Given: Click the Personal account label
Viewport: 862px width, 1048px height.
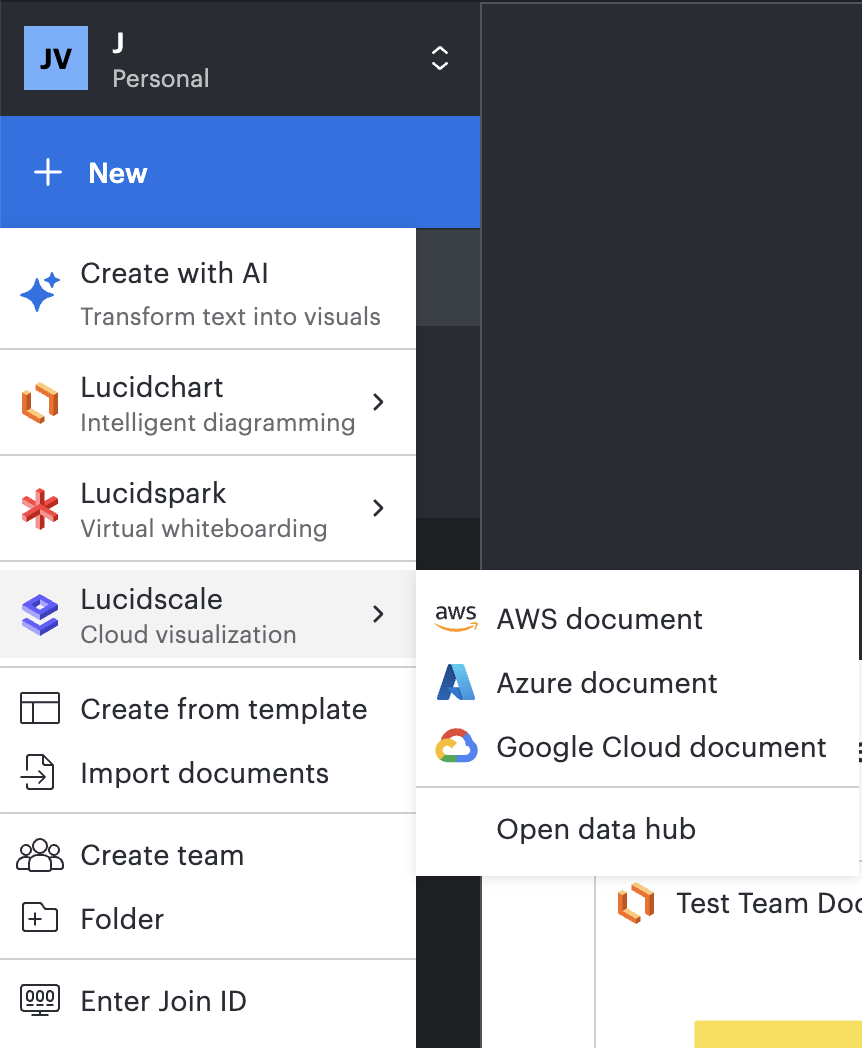Looking at the screenshot, I should click(160, 79).
